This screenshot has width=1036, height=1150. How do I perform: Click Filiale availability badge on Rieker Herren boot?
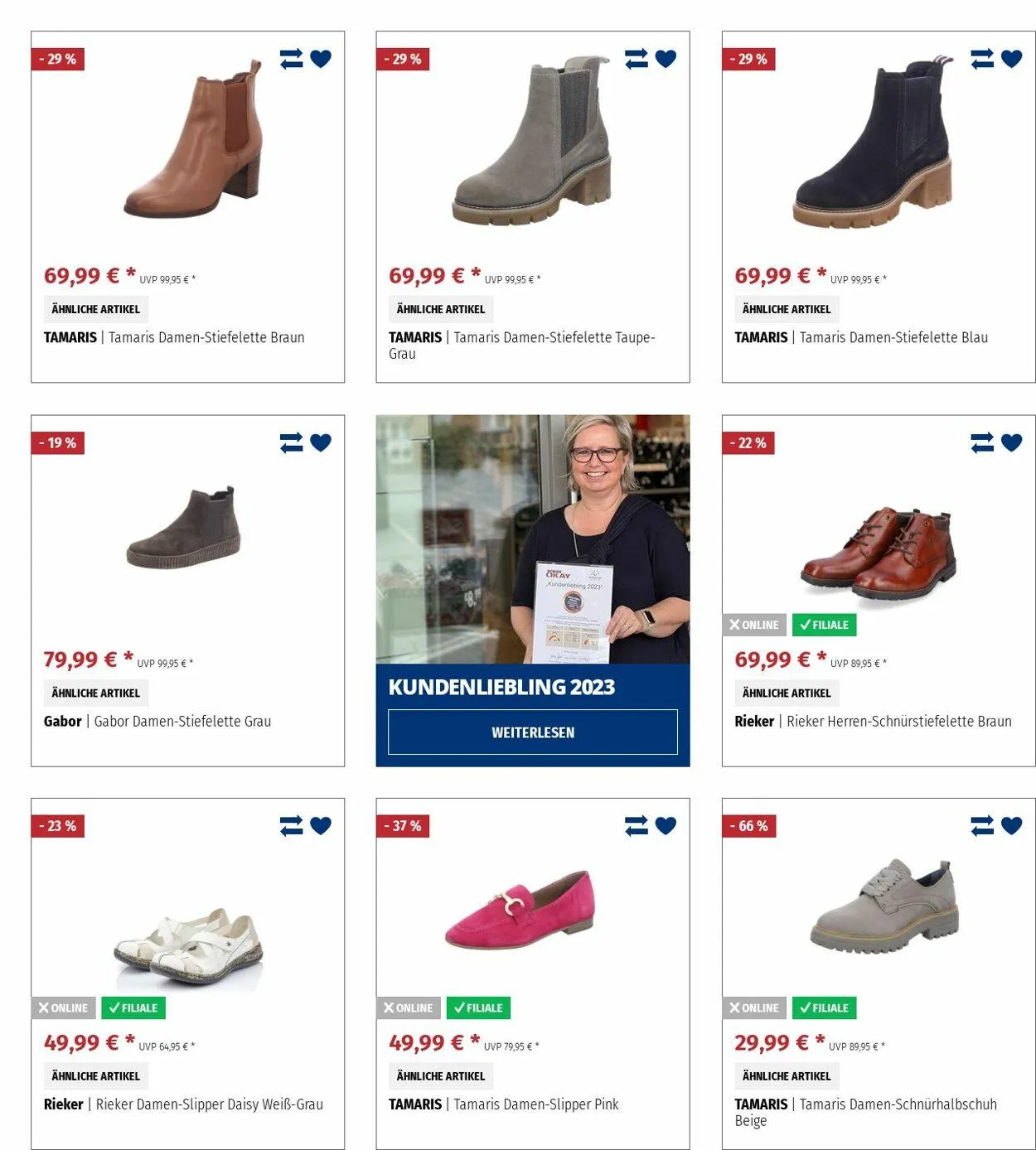point(825,625)
